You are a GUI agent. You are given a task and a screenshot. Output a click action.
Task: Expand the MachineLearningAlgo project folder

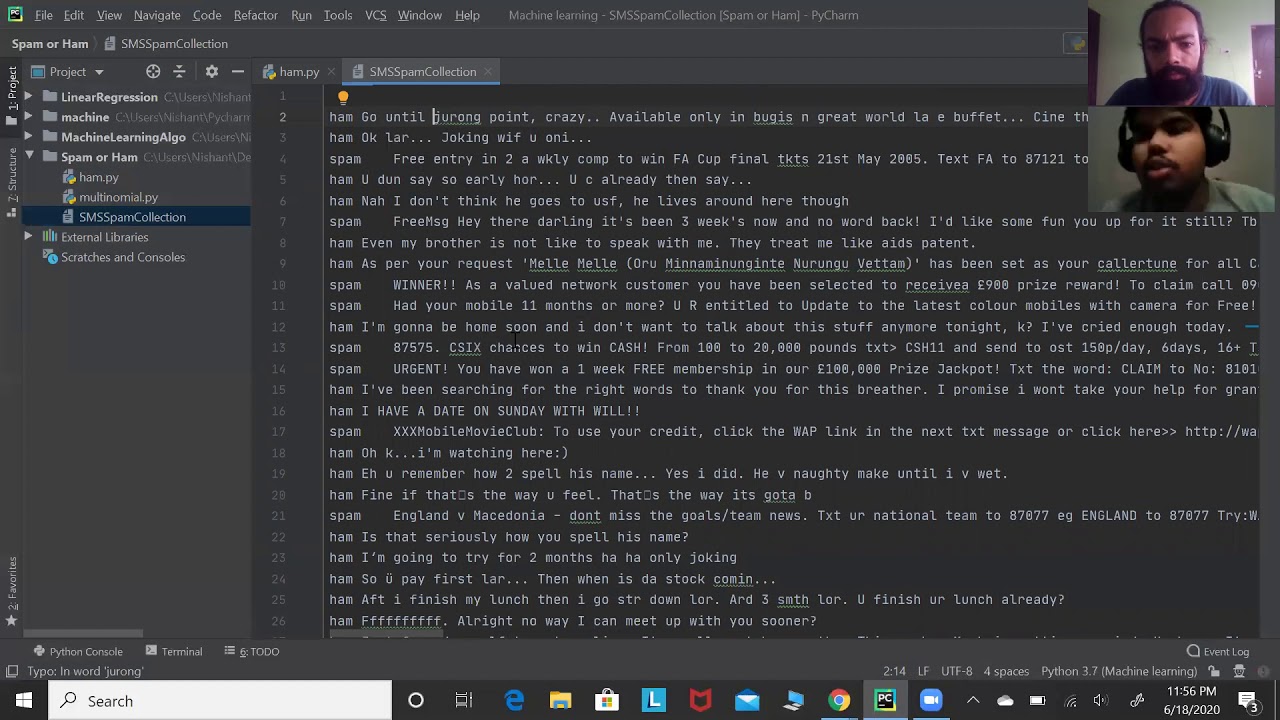[28, 137]
